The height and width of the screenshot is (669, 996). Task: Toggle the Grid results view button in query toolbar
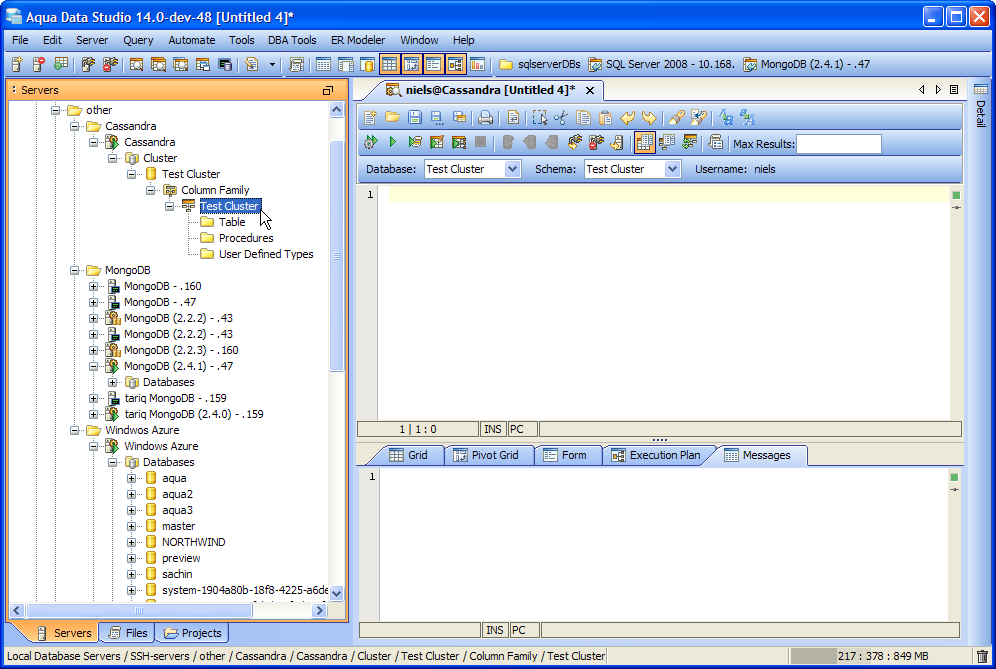coord(644,142)
